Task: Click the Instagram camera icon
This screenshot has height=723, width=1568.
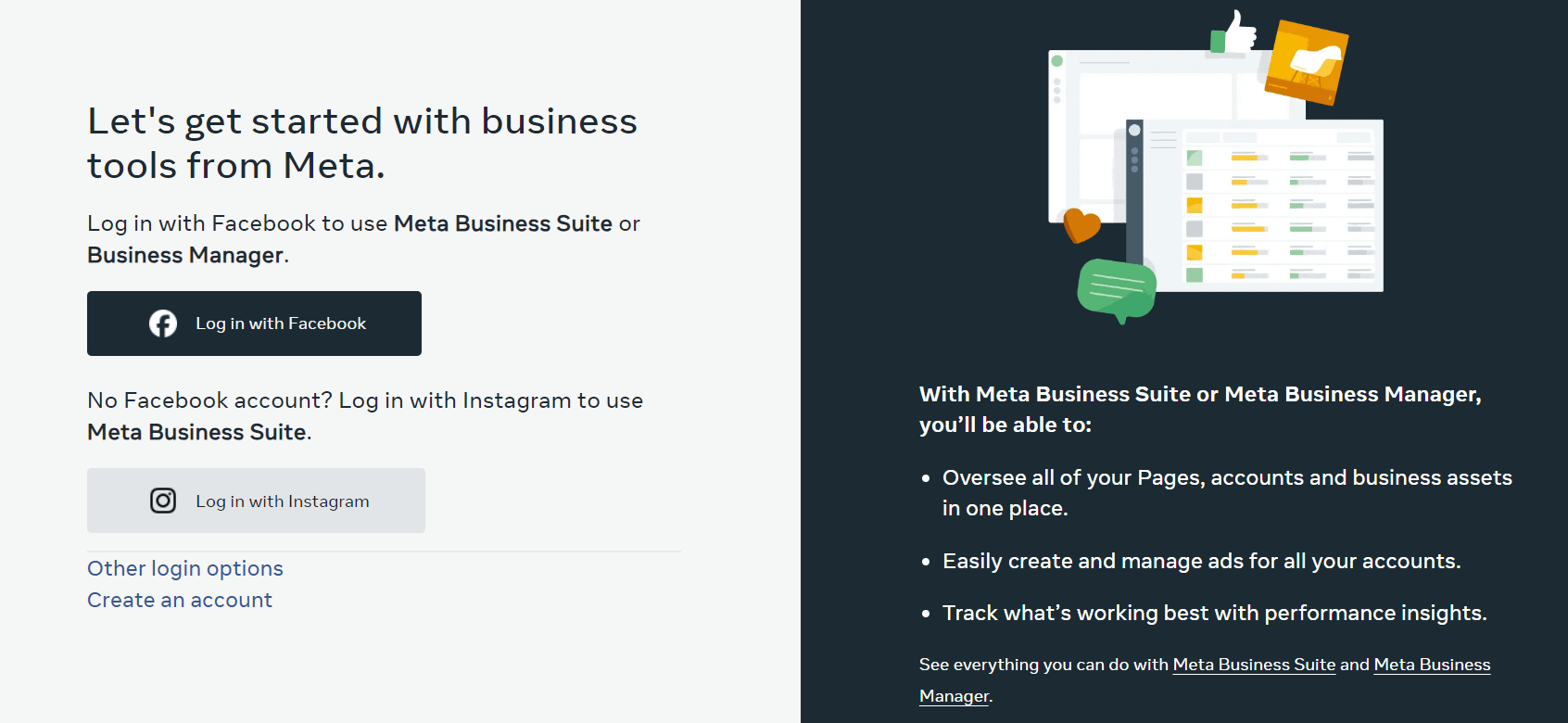Action: [163, 501]
